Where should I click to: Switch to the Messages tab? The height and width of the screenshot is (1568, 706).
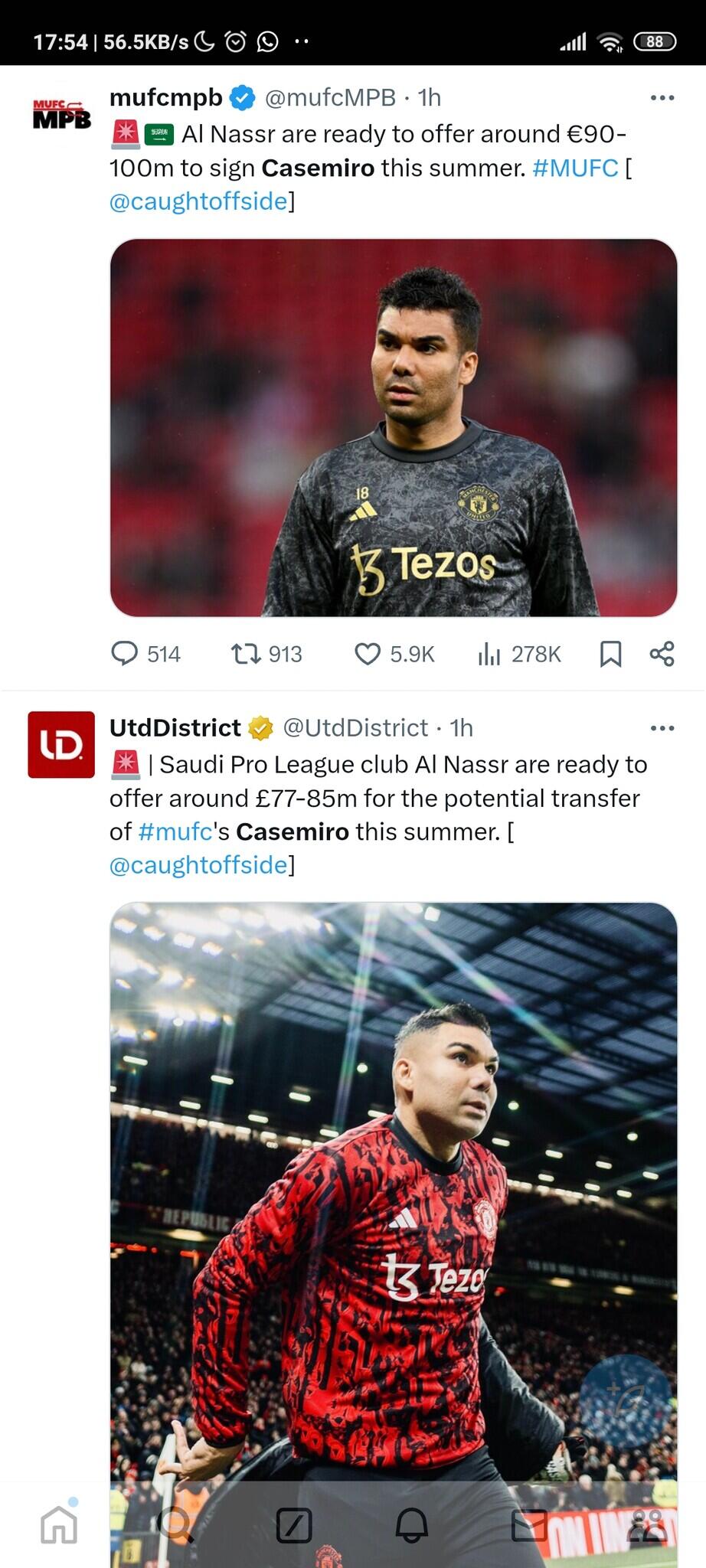pyautogui.click(x=529, y=1524)
